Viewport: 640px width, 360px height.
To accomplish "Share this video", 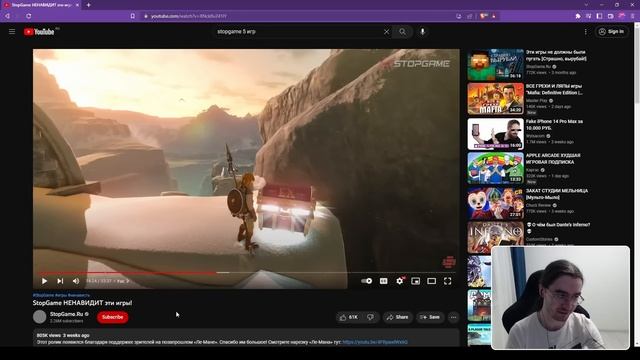I will pos(398,317).
